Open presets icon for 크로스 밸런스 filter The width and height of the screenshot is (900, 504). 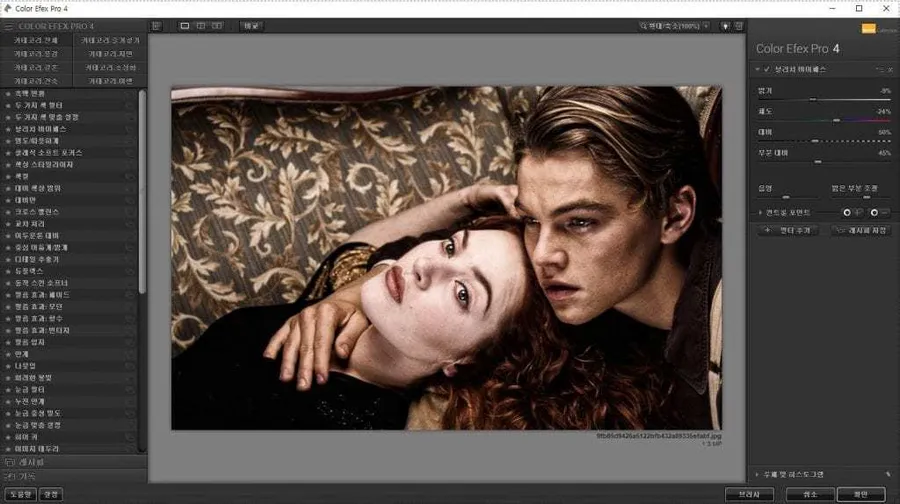129,212
